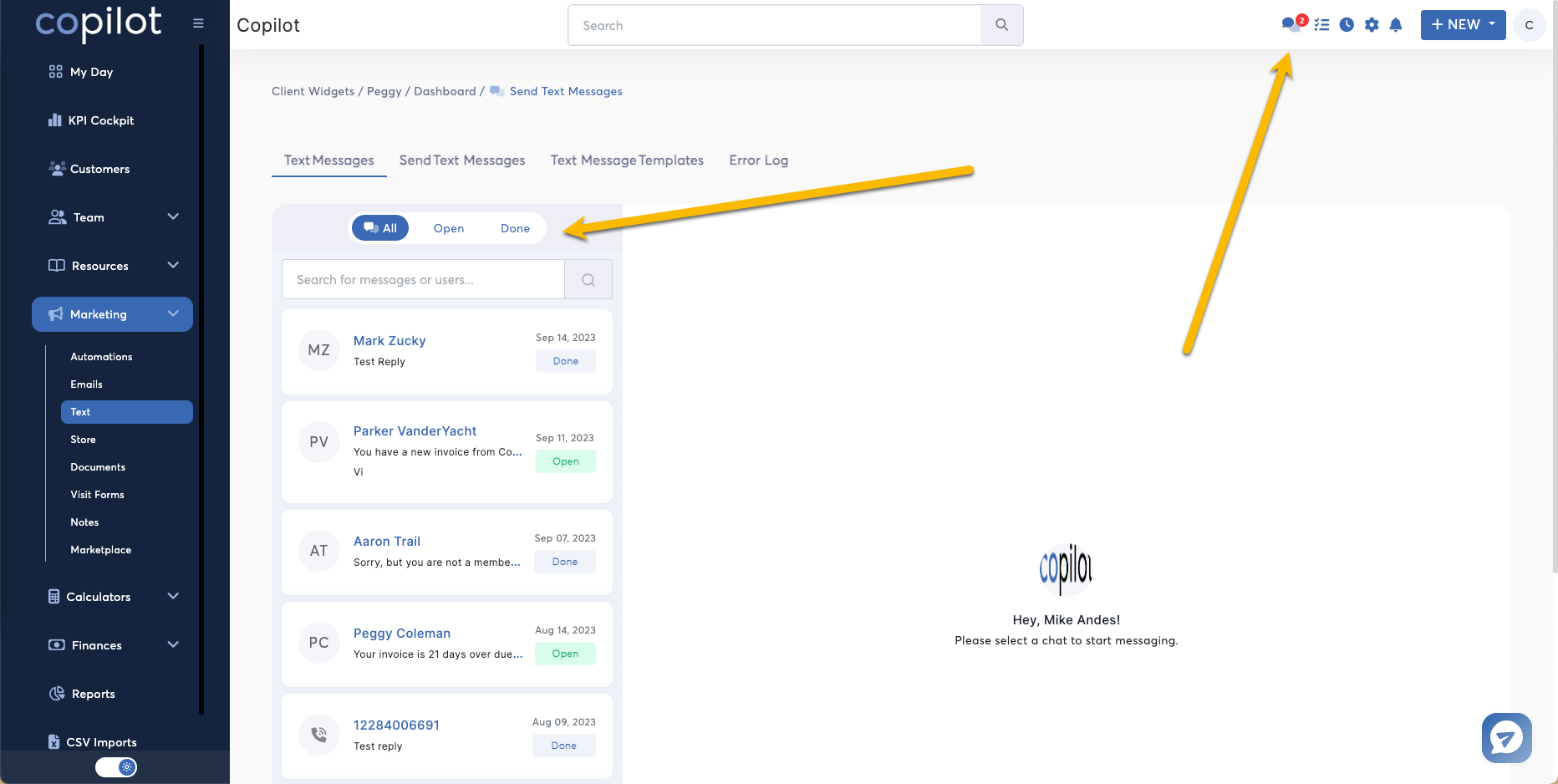Click Done status on Aaron Trail

pyautogui.click(x=565, y=562)
